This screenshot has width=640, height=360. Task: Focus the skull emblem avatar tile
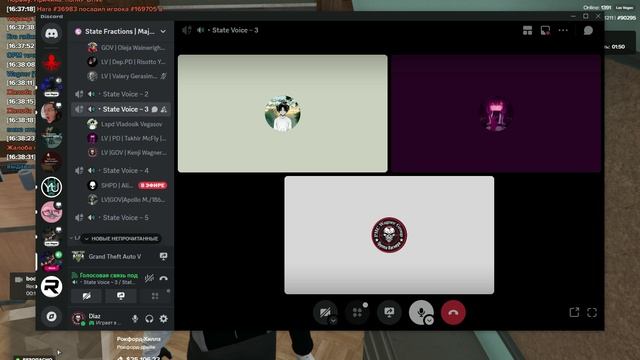click(x=389, y=235)
